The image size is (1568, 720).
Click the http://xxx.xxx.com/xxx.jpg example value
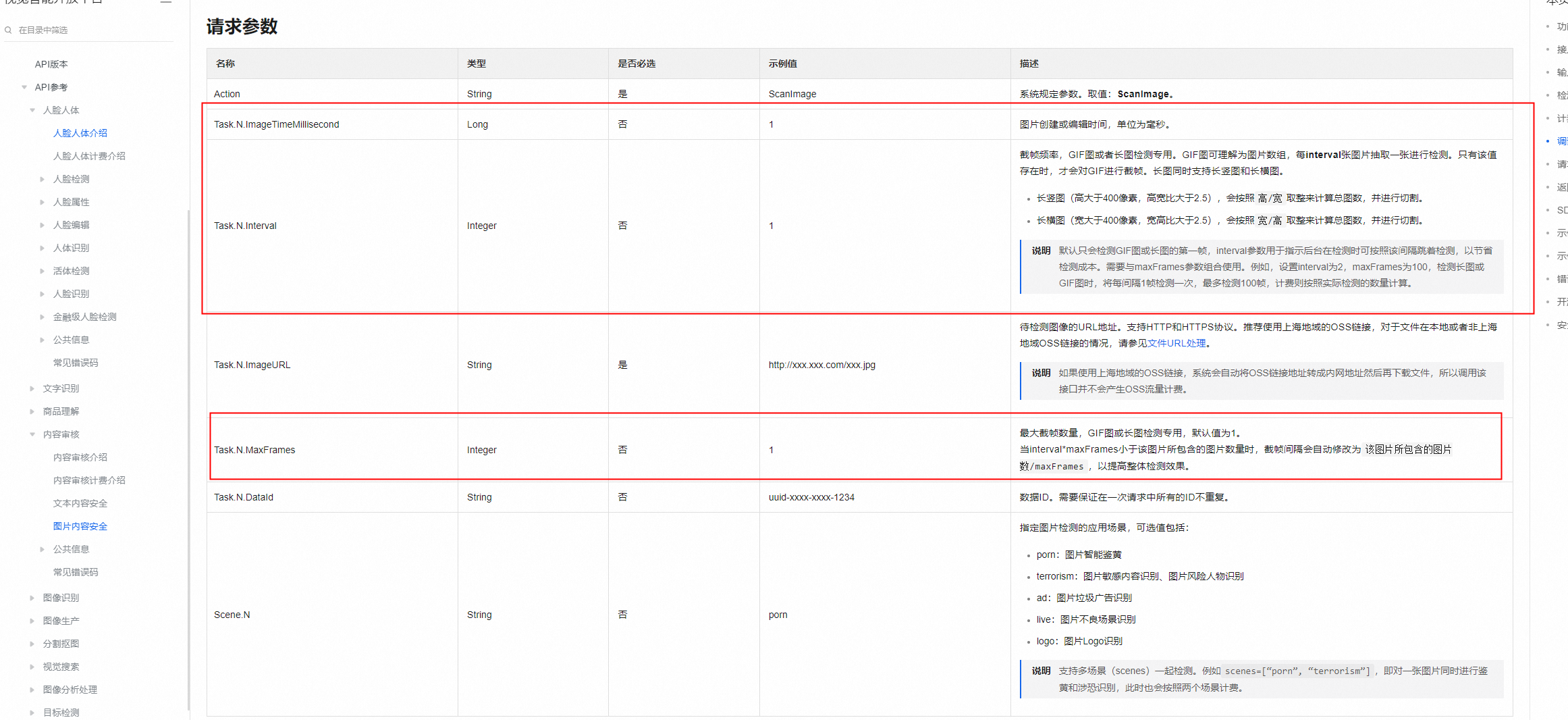(x=821, y=365)
